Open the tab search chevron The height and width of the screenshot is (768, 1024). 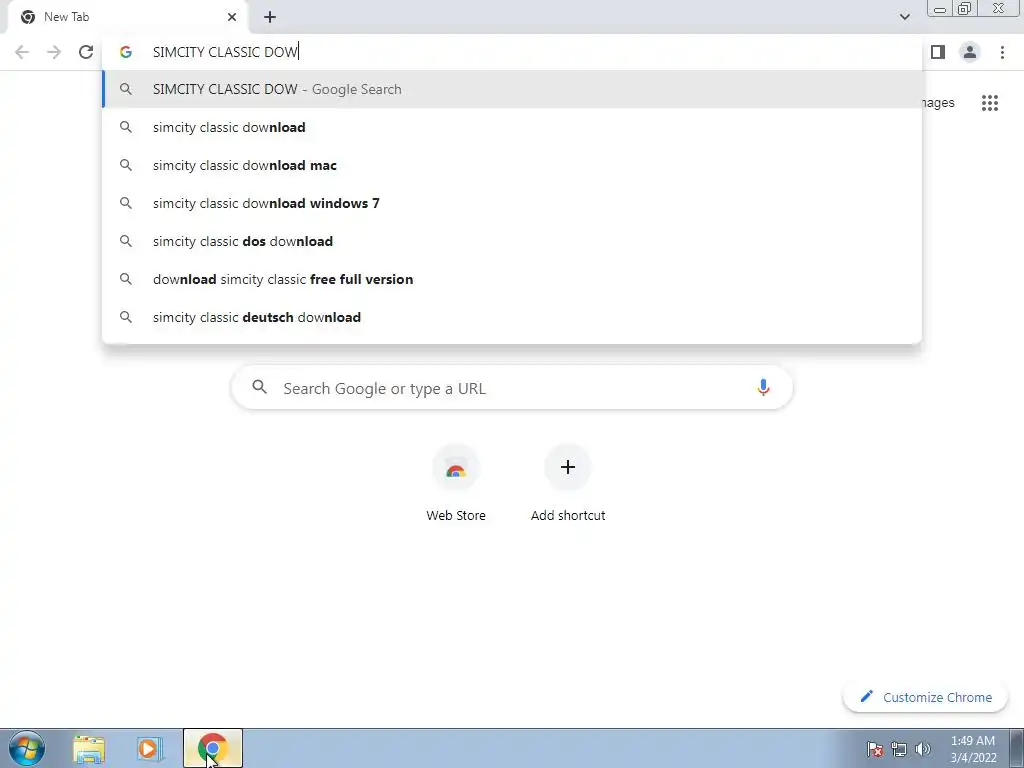[x=904, y=17]
